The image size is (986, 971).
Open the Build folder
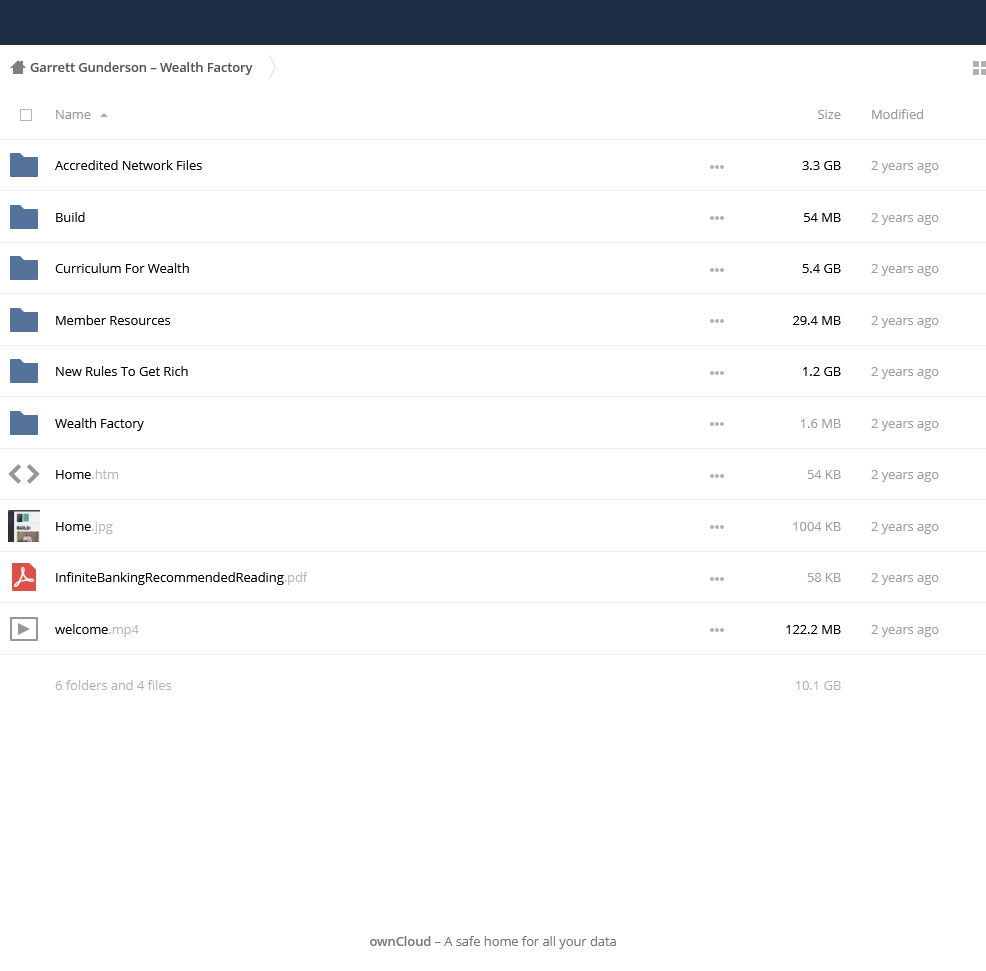(x=70, y=217)
